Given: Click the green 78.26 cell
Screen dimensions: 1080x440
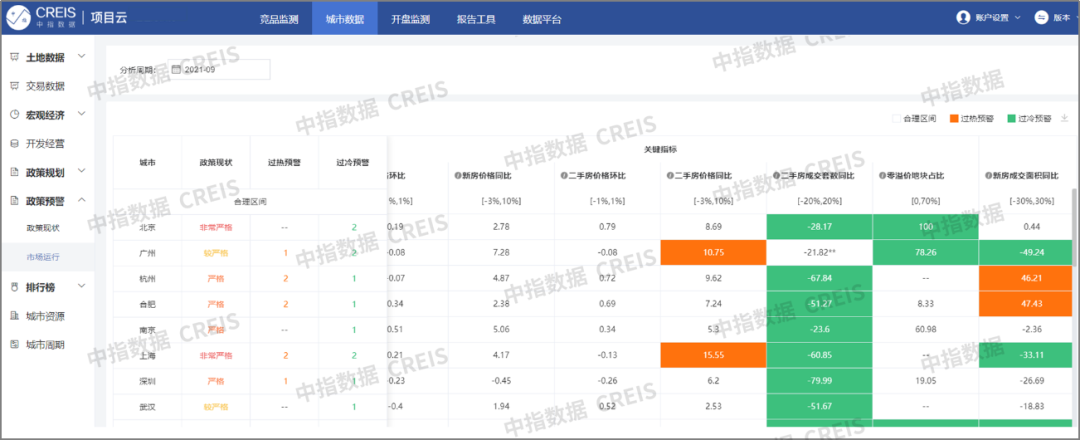Looking at the screenshot, I should click(x=925, y=253).
